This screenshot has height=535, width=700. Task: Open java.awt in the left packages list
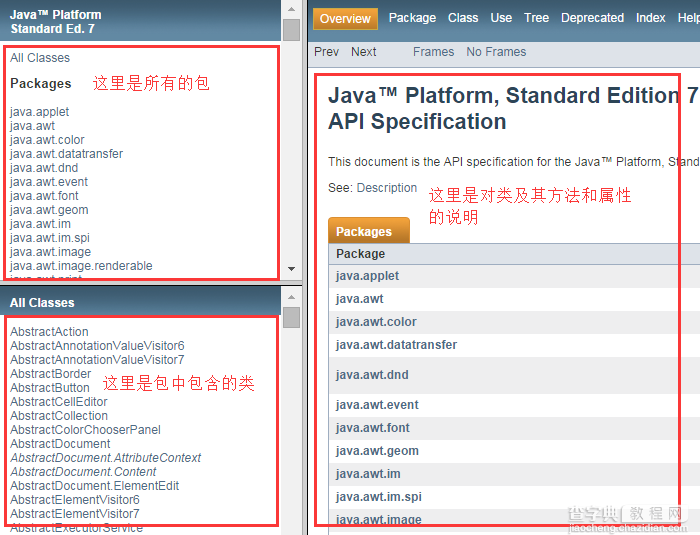click(x=32, y=125)
